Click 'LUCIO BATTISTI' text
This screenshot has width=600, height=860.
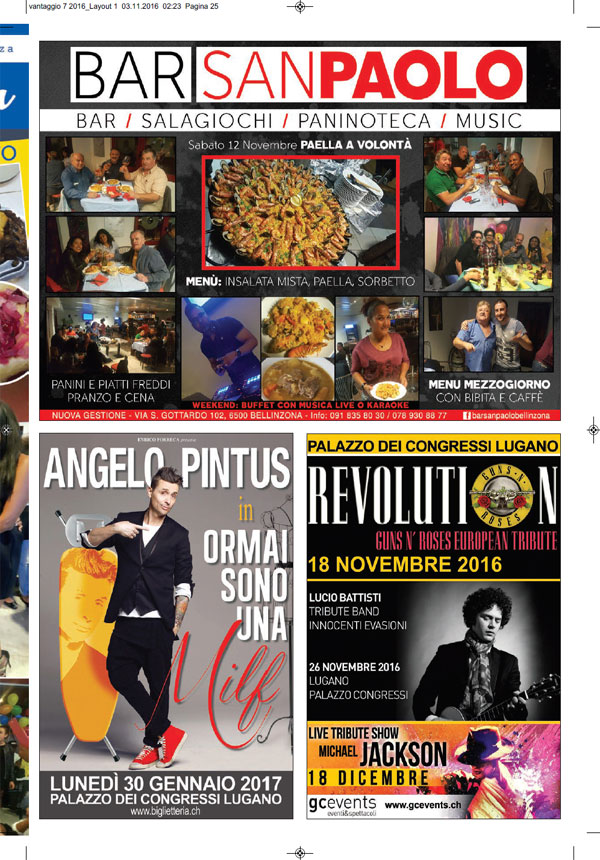344,598
